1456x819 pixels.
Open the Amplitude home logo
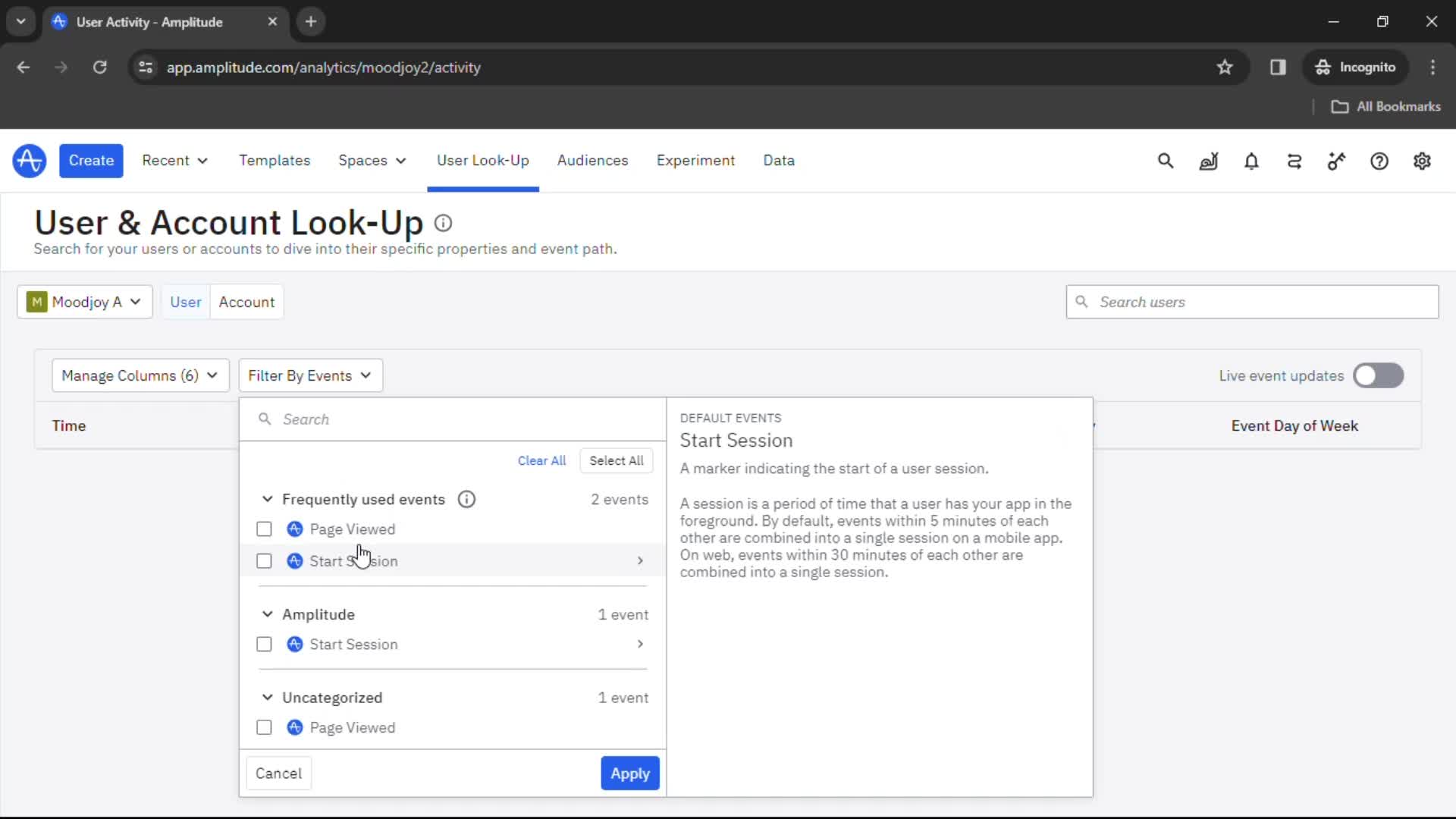[x=30, y=161]
